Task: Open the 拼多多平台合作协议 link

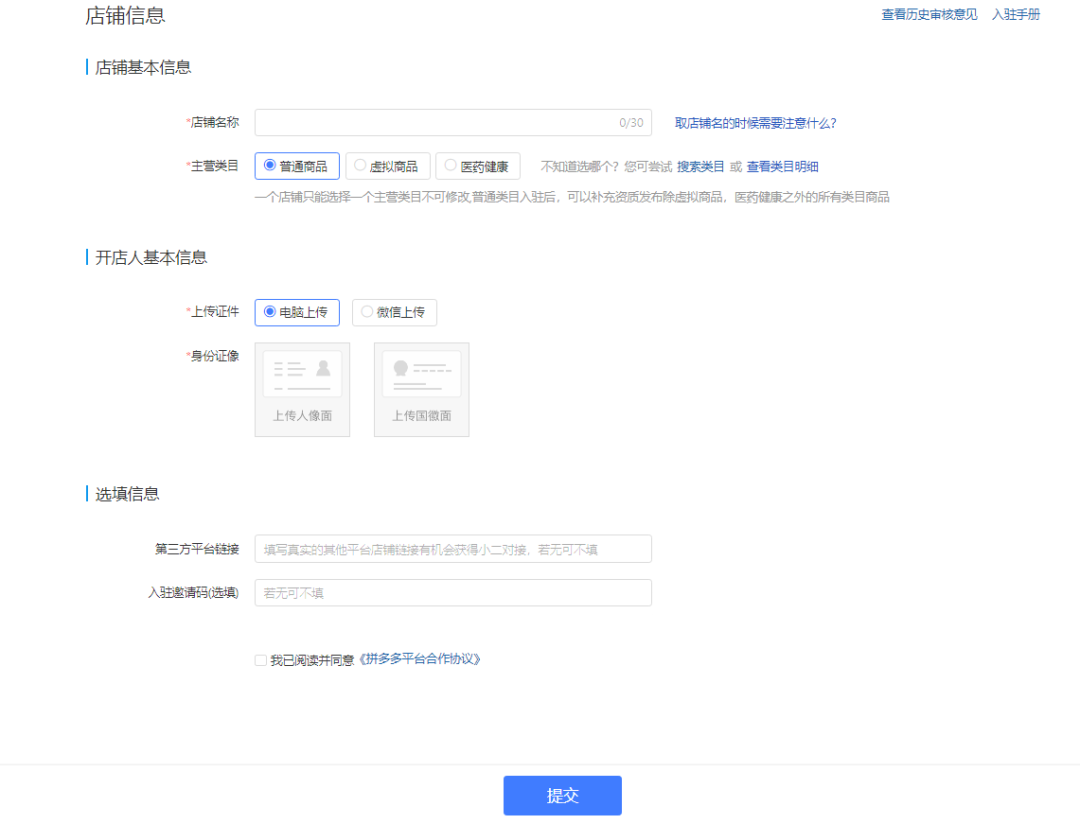Action: (x=419, y=659)
